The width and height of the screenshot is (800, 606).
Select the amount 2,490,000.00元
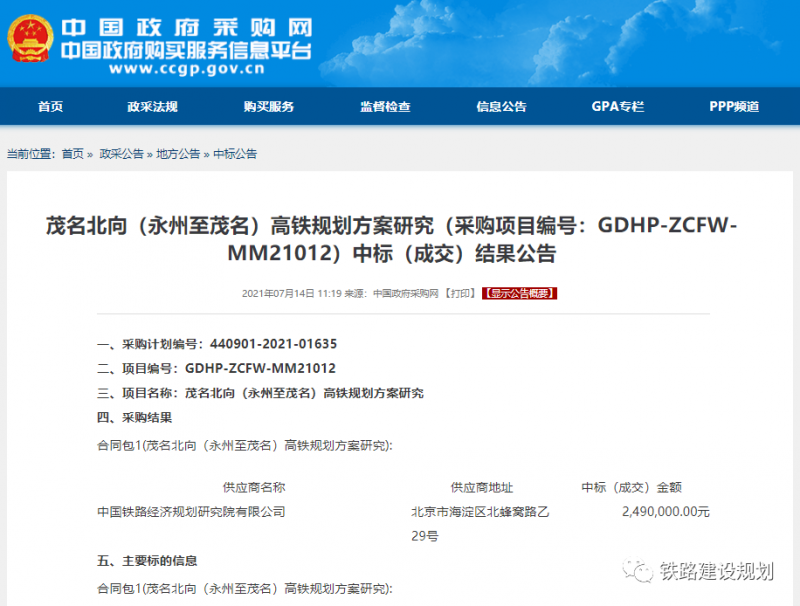tap(666, 511)
